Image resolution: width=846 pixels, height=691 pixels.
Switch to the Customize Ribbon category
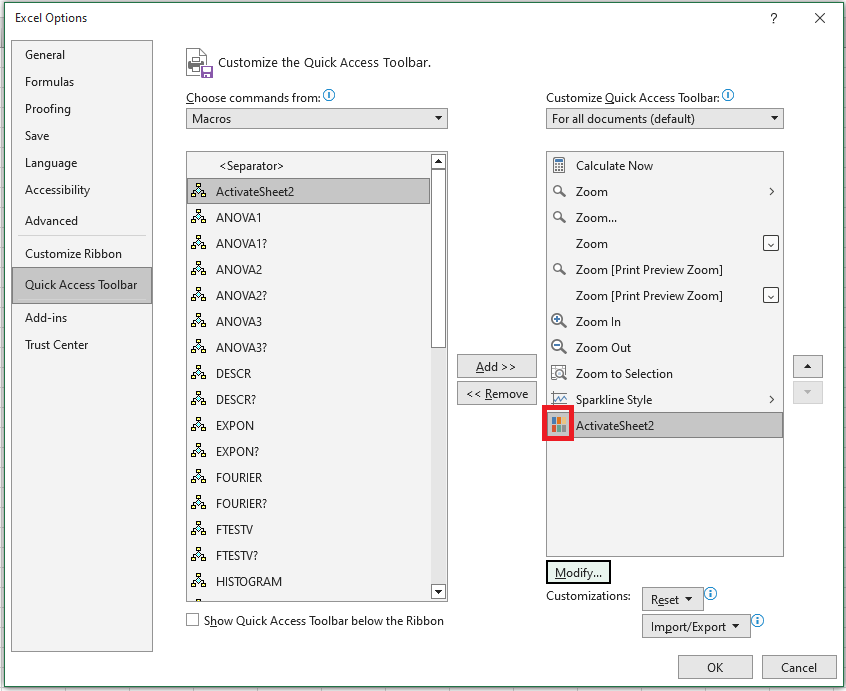click(x=73, y=254)
